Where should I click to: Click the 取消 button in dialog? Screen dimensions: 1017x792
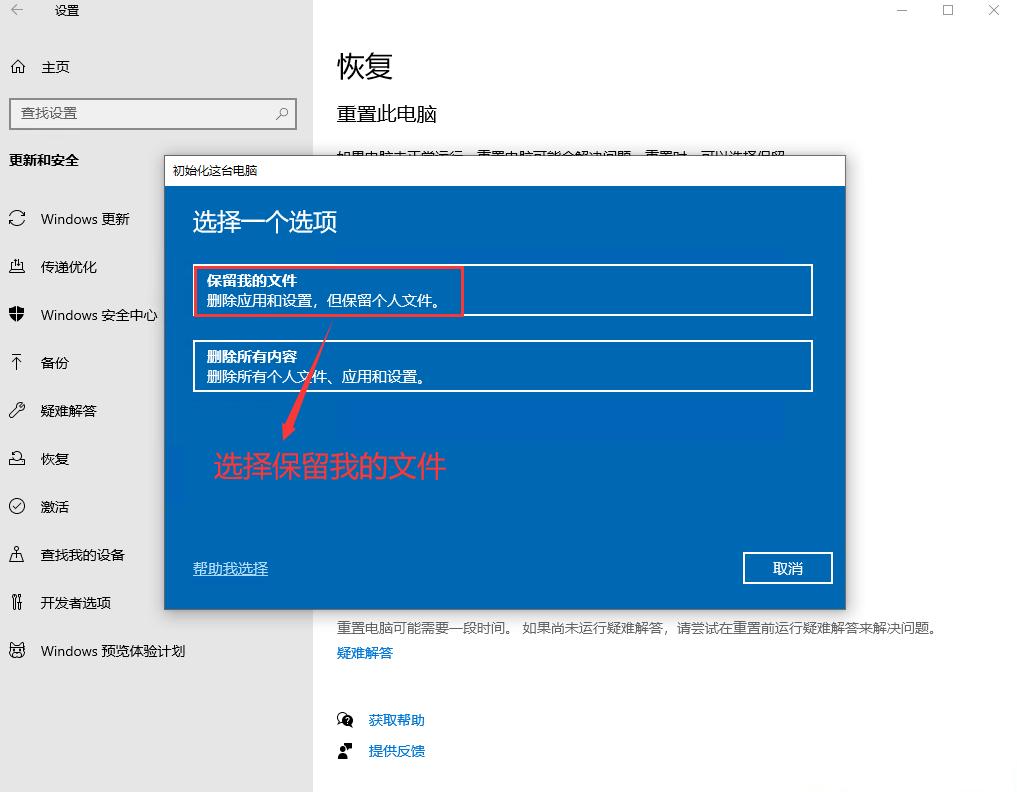[x=787, y=567]
